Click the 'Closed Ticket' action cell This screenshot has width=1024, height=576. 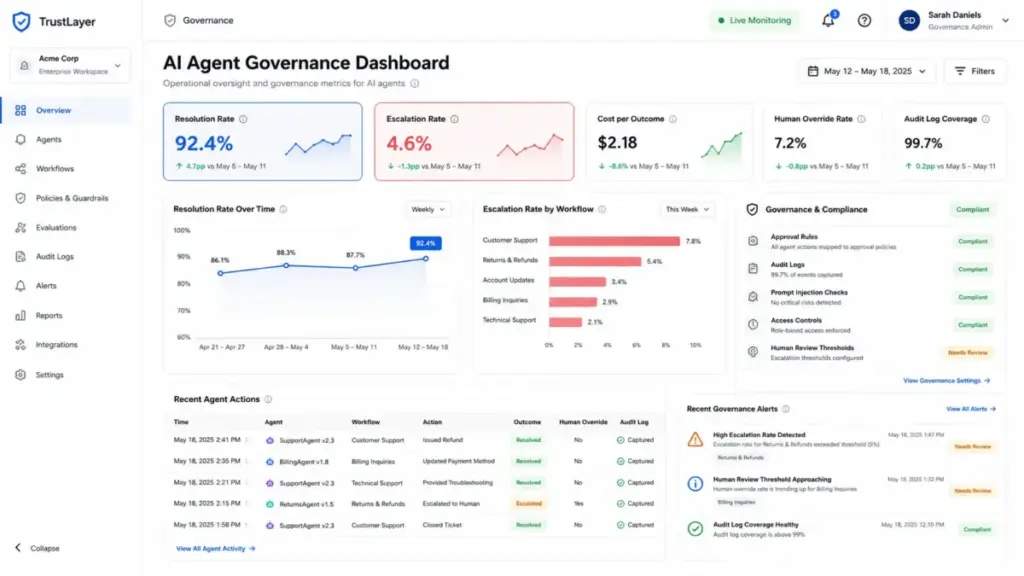tap(442, 525)
